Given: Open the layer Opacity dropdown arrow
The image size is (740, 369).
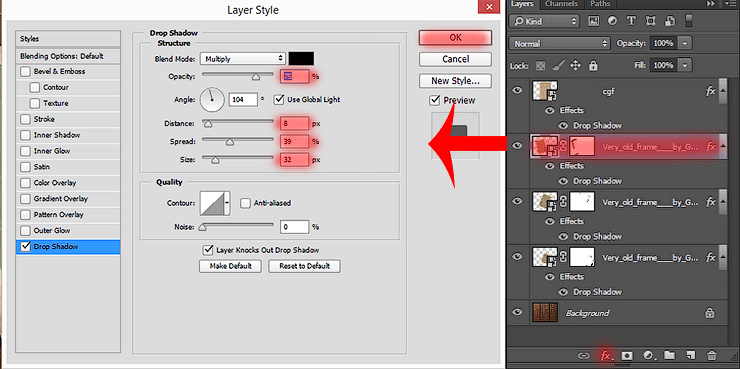Looking at the screenshot, I should point(685,43).
